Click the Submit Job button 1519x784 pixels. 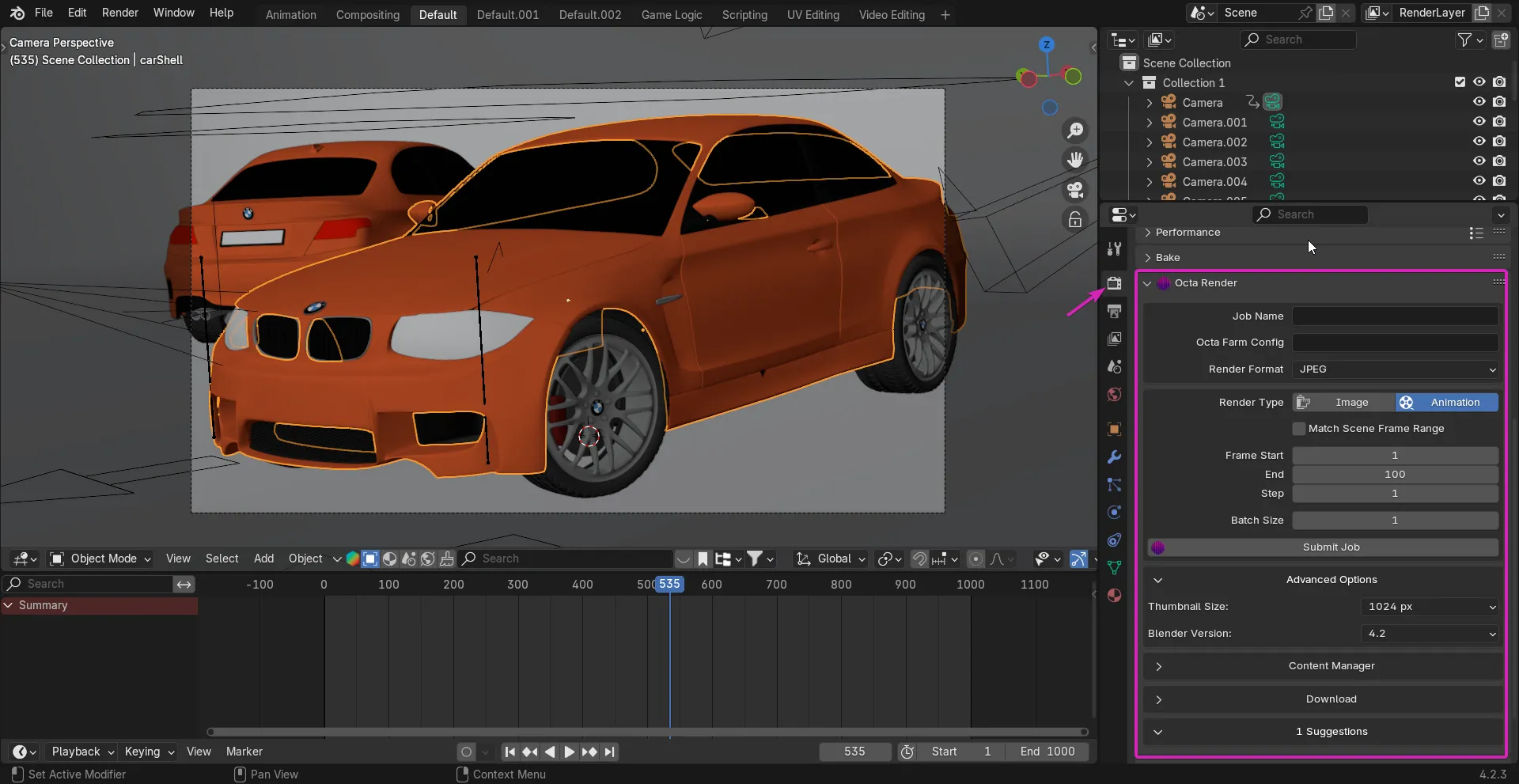1323,547
